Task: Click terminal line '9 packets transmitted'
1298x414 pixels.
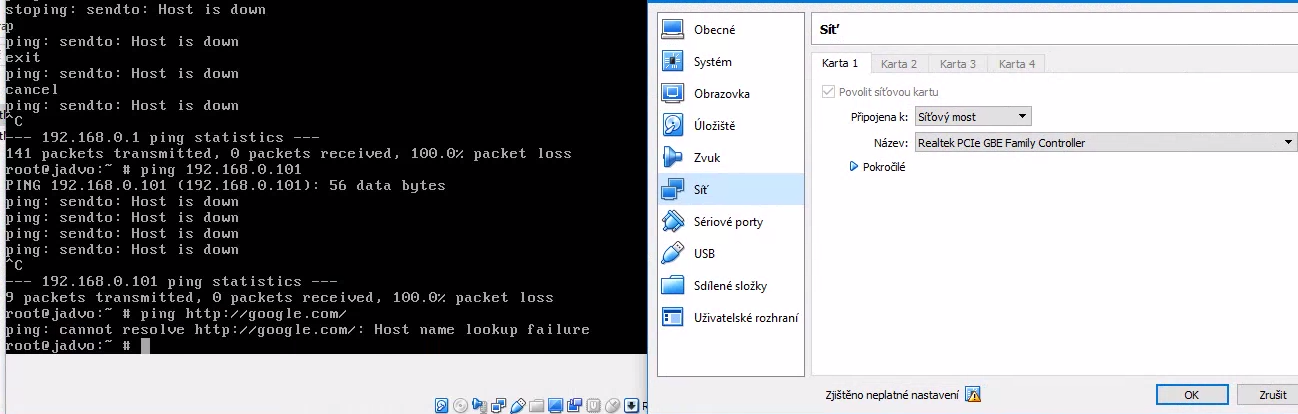Action: [279, 297]
